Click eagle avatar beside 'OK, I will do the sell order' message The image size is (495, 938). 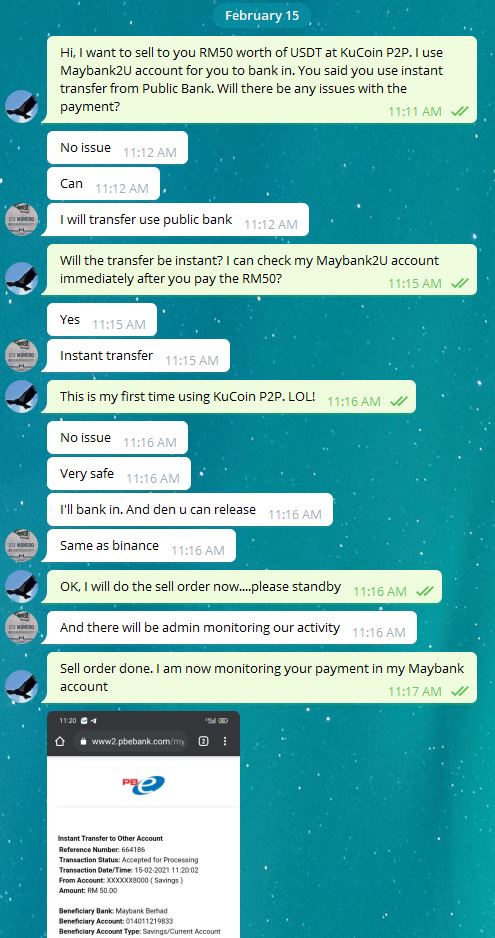click(22, 586)
